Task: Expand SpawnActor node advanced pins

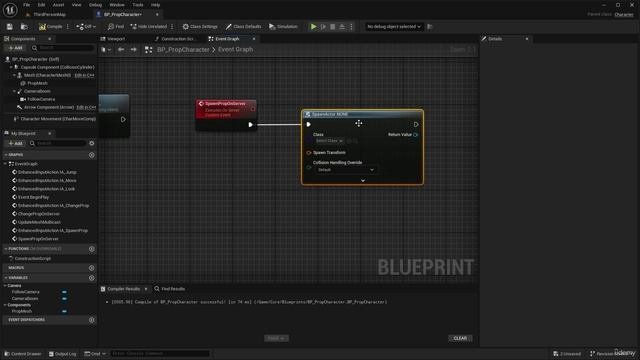Action: tap(362, 180)
